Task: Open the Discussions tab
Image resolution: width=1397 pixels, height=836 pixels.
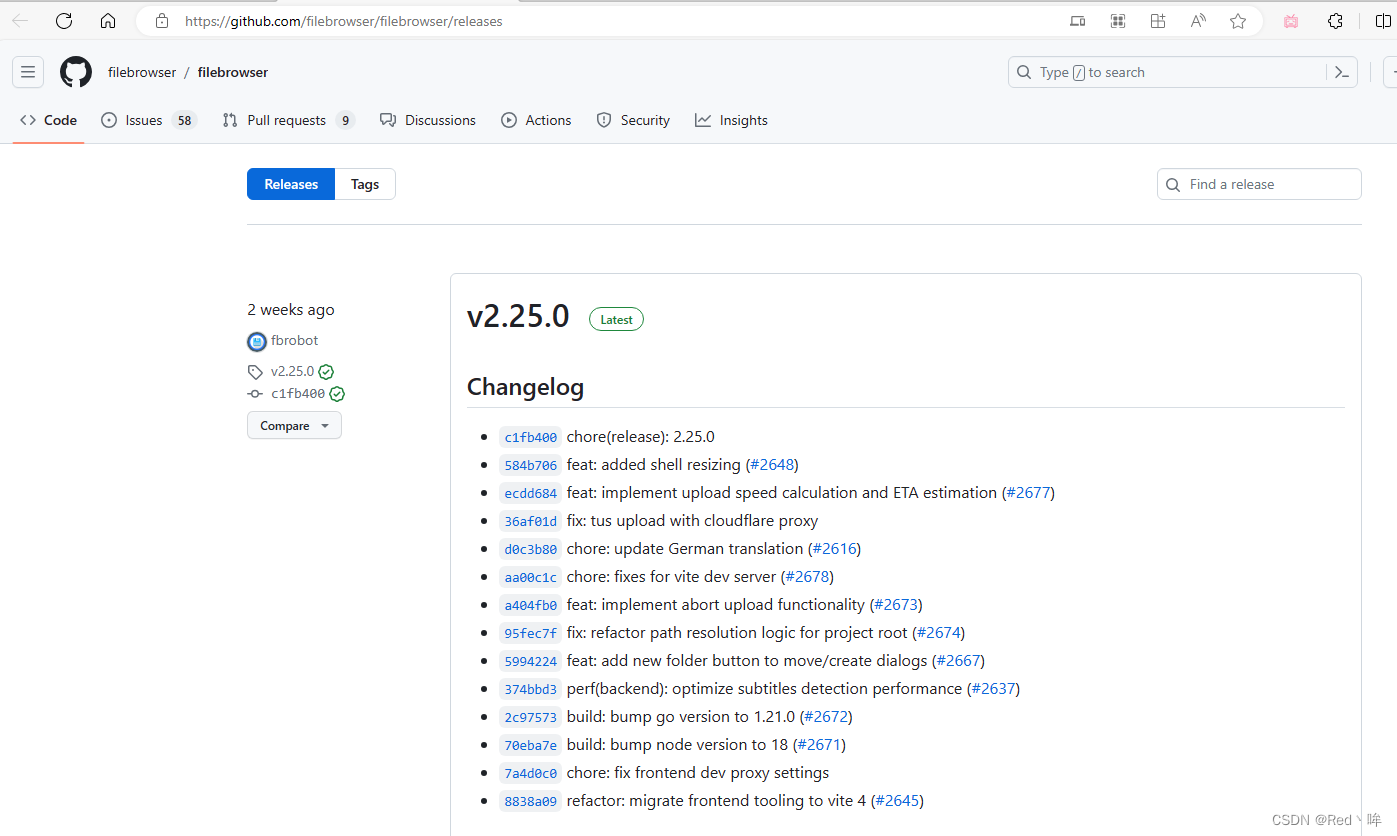Action: tap(428, 120)
